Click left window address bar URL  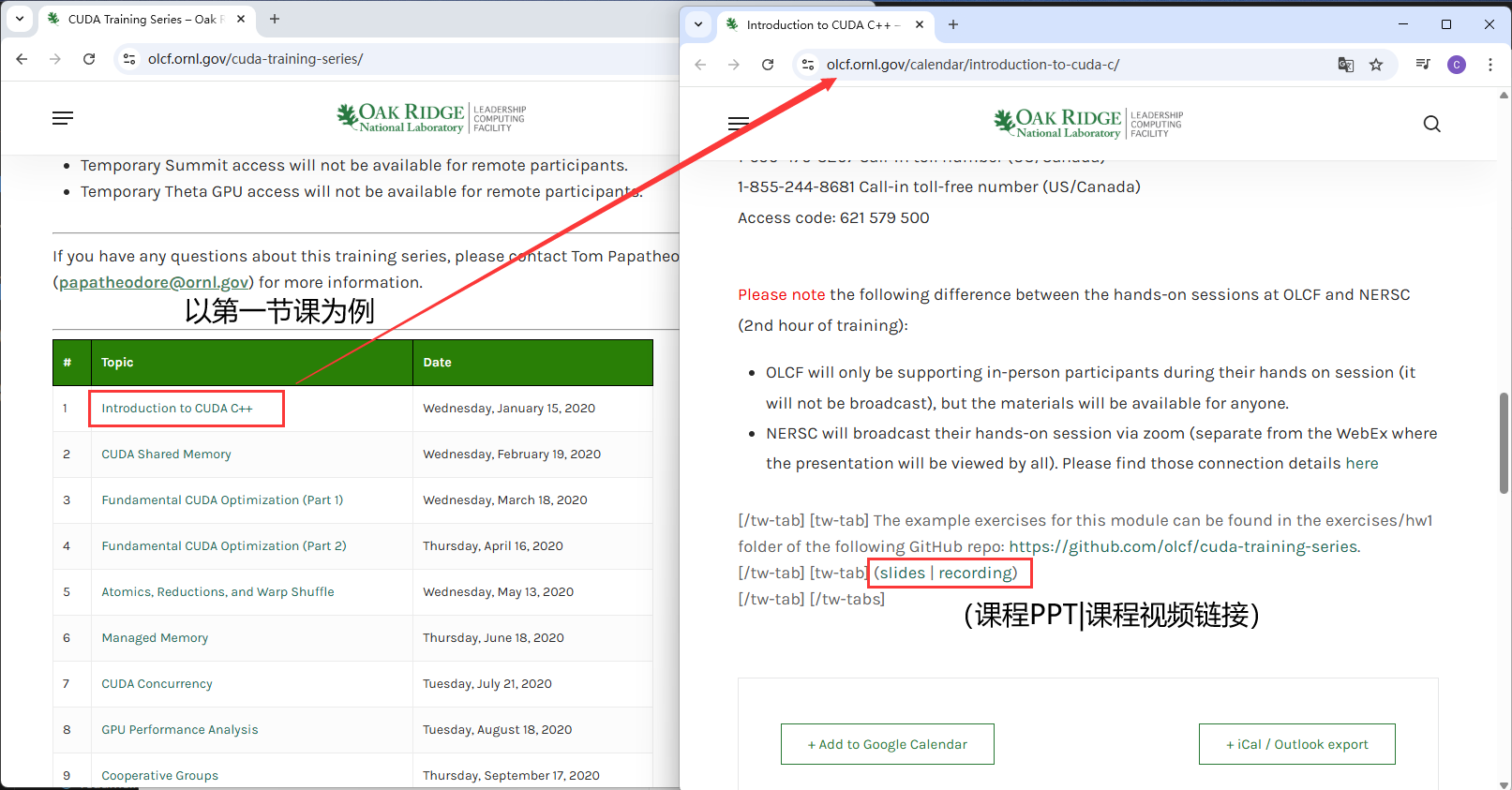point(255,59)
